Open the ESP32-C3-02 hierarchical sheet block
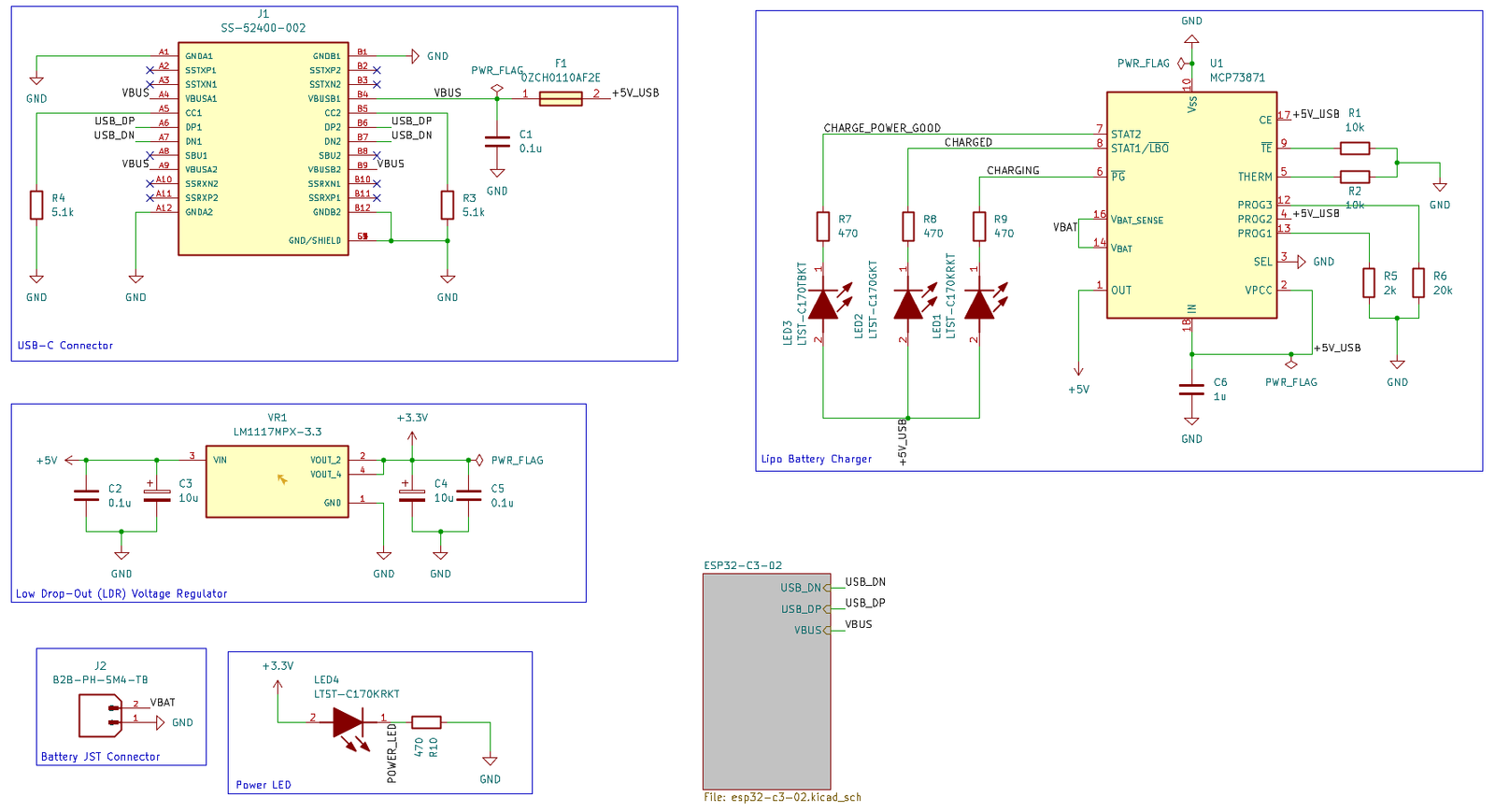Viewport: 1495px width, 812px height. 767,682
